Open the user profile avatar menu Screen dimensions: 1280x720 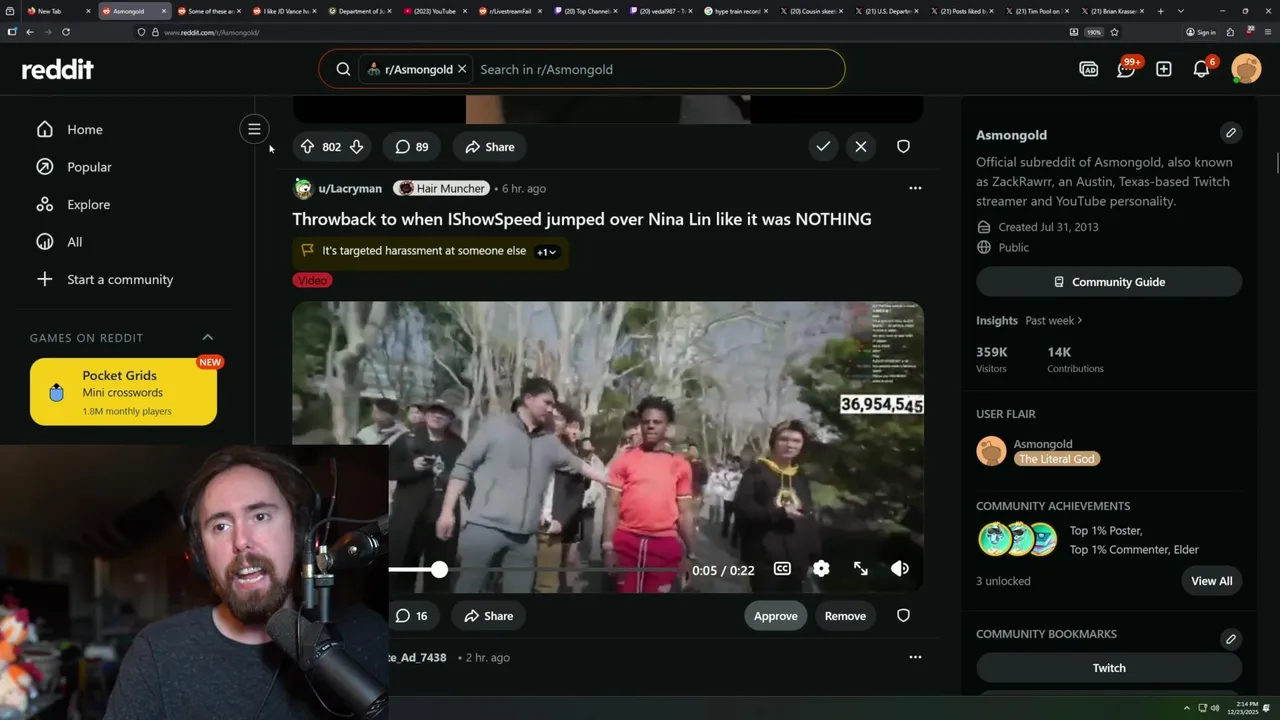1246,69
